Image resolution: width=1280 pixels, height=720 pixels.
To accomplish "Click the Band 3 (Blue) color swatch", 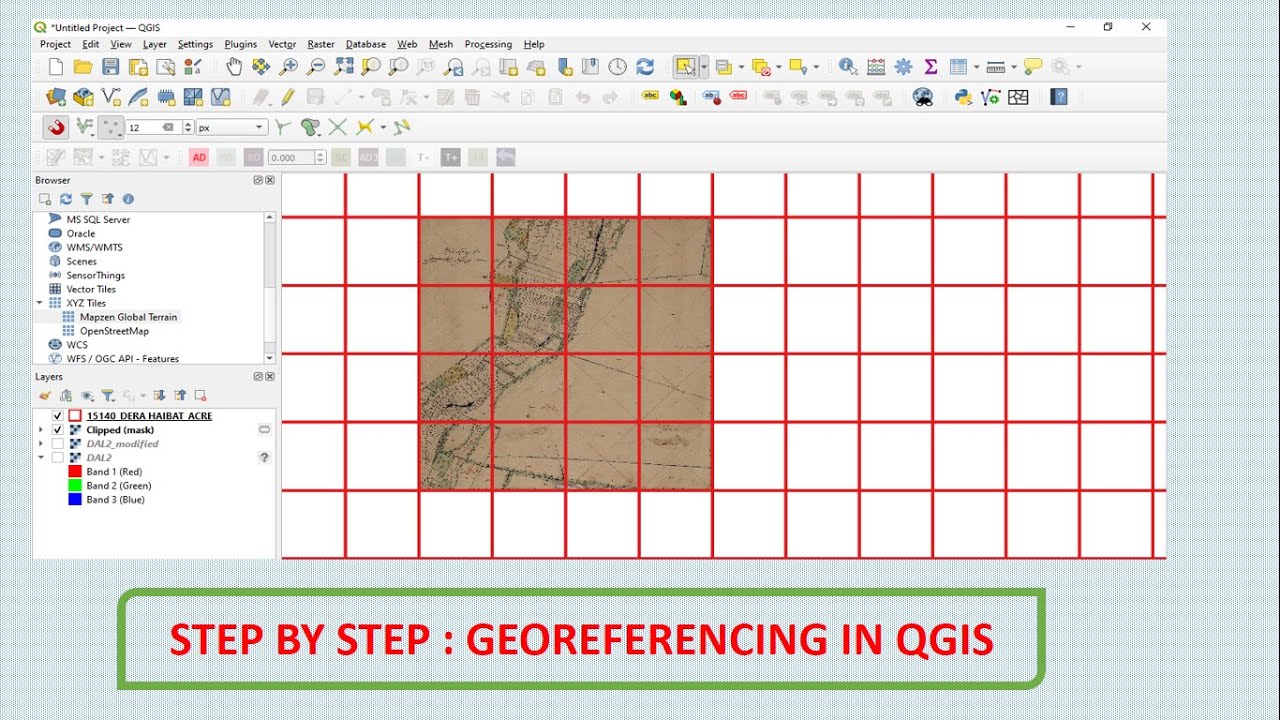I will 75,500.
